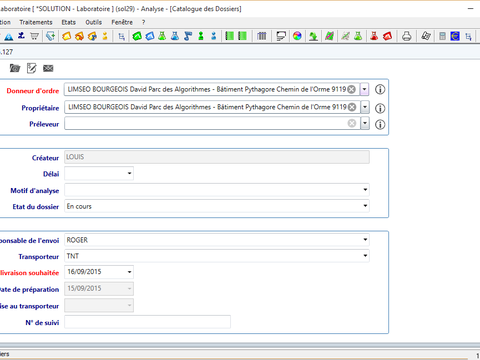The width and height of the screenshot is (480, 360).
Task: Show info for Préleveur
Action: pos(380,124)
